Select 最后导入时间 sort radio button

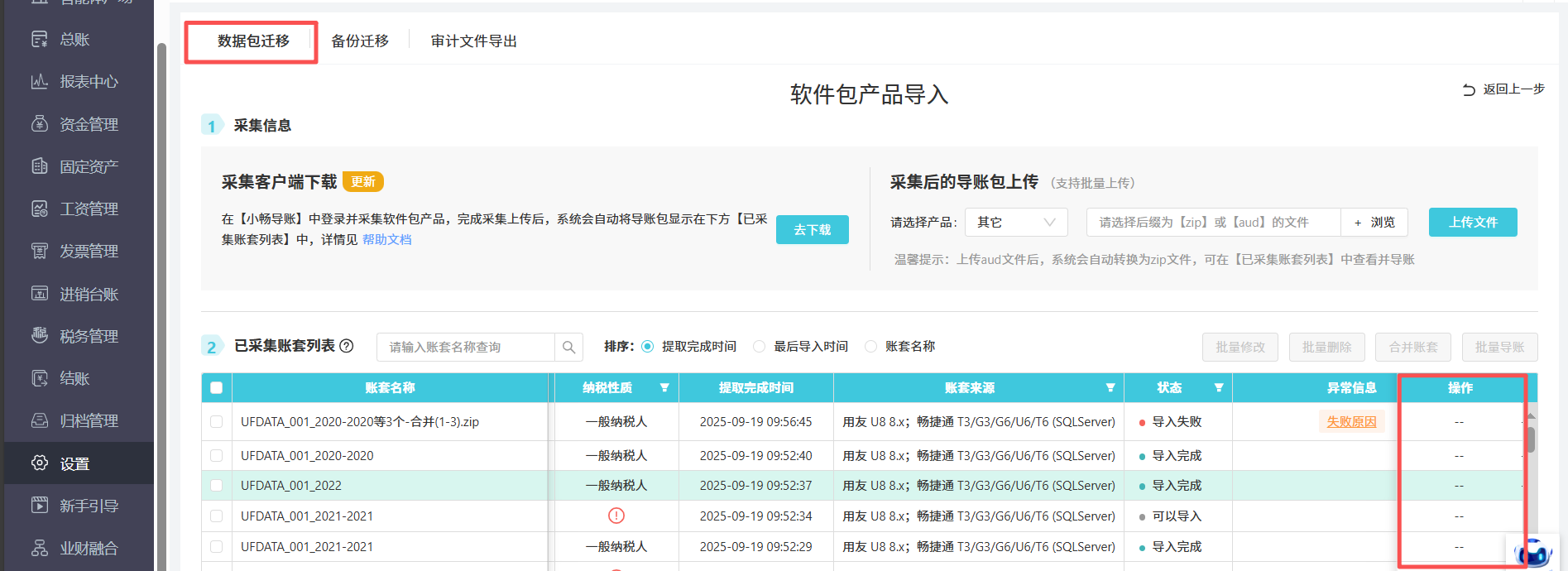759,347
